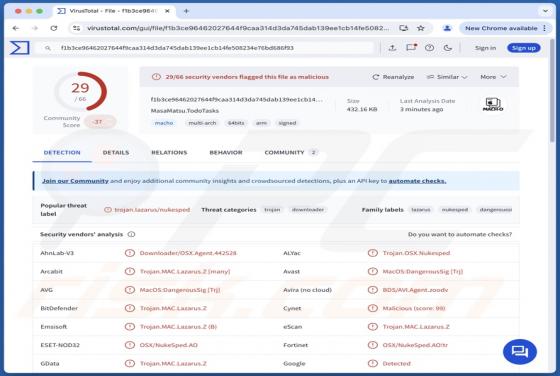Click the alert icon next to ALYac detection
The image size is (560, 376).
(372, 253)
